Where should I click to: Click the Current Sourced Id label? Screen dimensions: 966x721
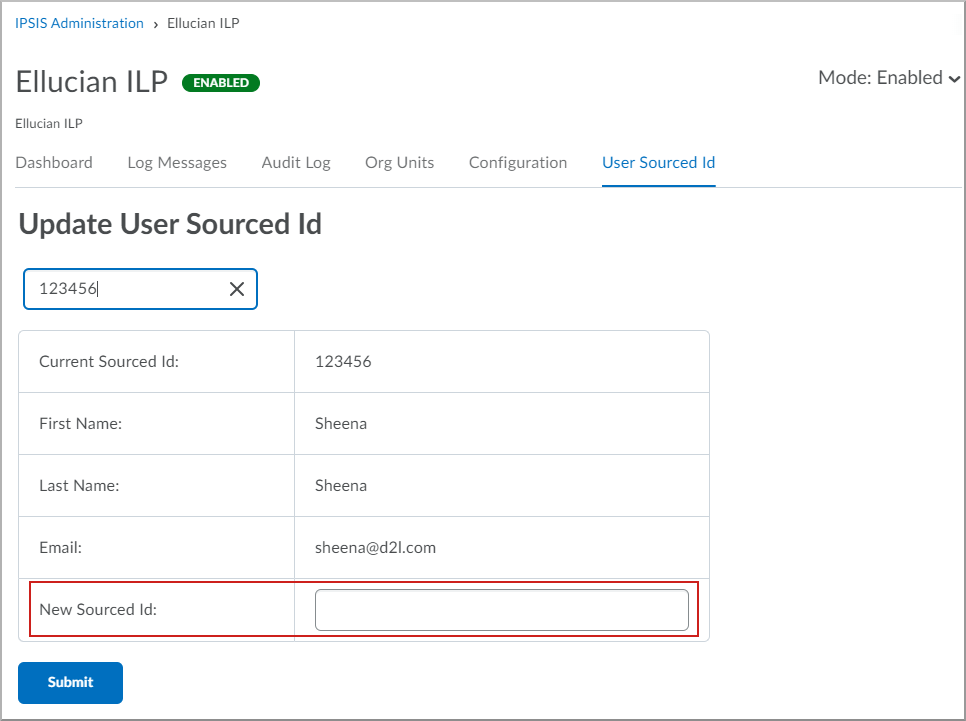109,362
